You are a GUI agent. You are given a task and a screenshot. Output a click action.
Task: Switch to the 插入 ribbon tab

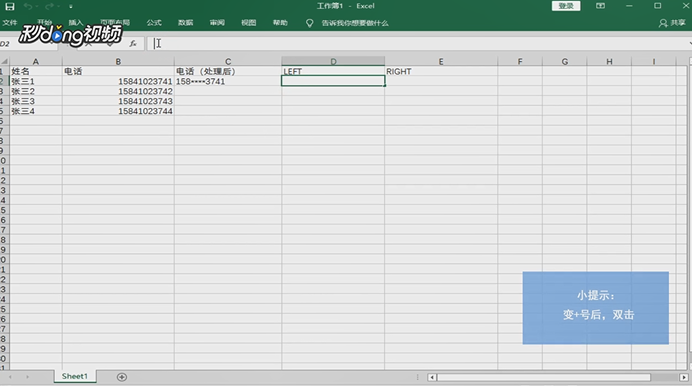(75, 22)
